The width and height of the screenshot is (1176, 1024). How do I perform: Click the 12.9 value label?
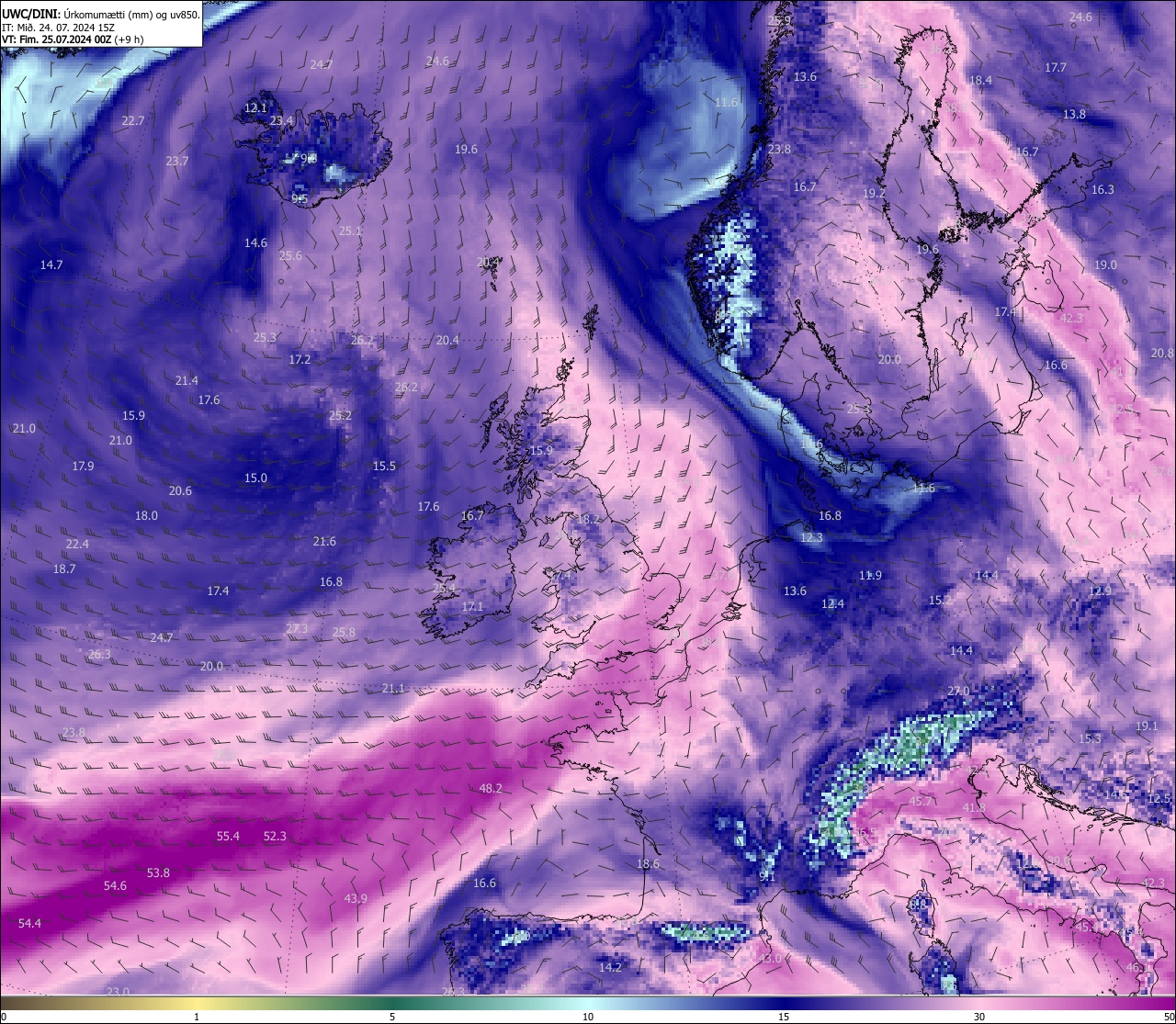coord(1100,591)
